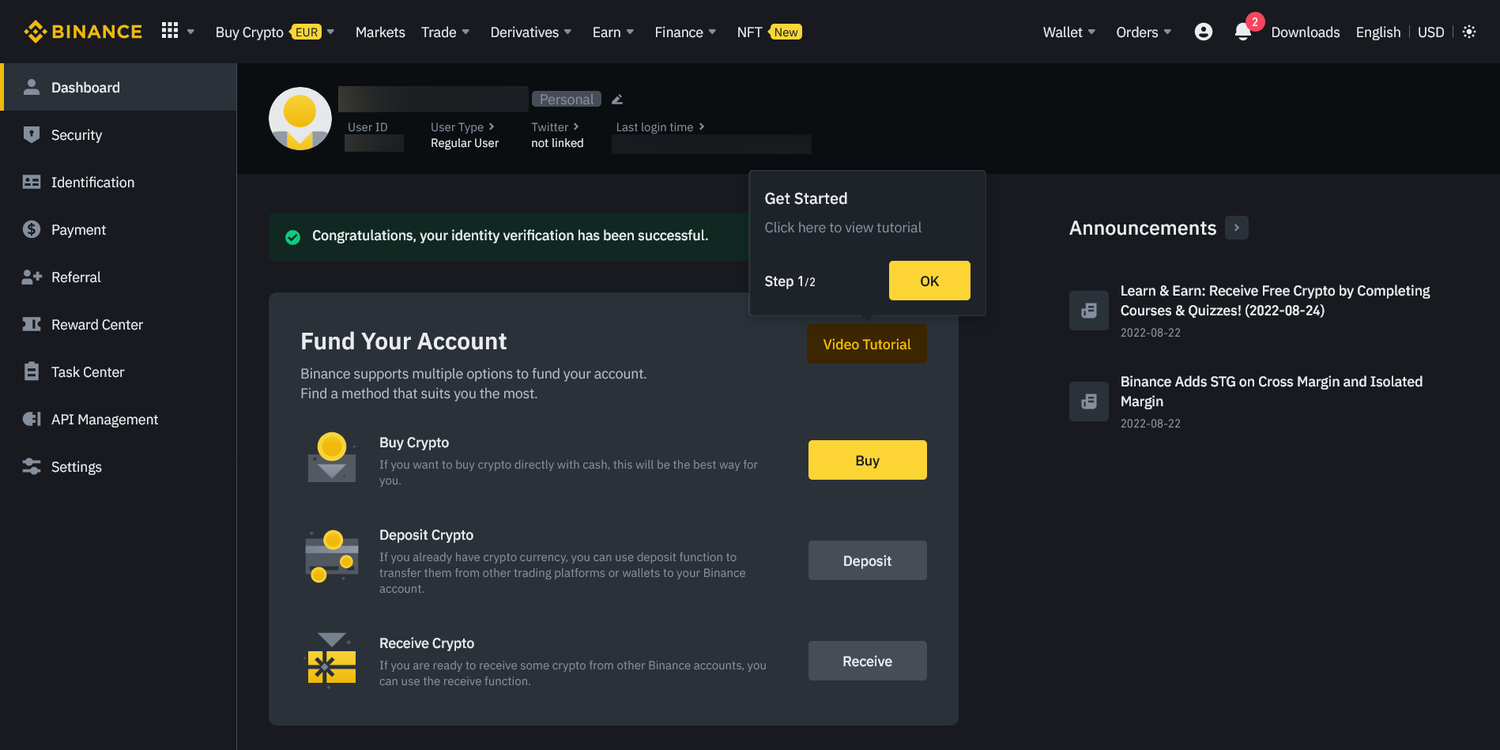Screen dimensions: 1500x750
Task: Expand the Trade dropdown menu
Action: point(445,32)
